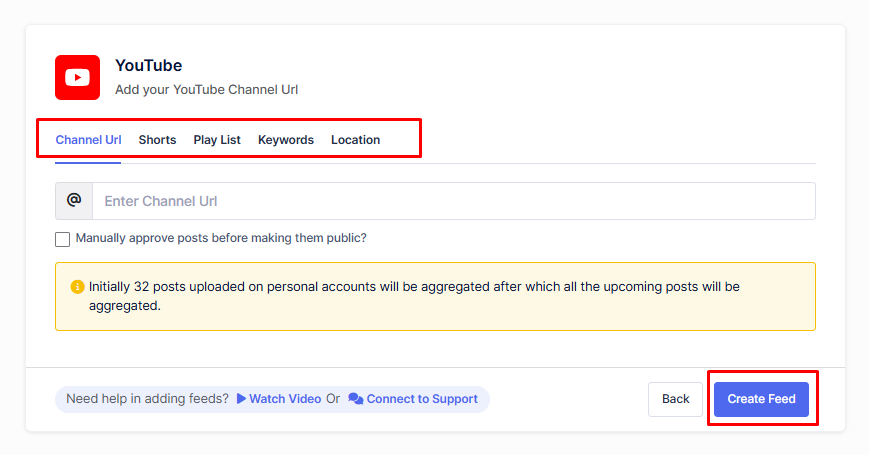The image size is (869, 455).
Task: Focus the Enter Channel Url field
Action: [x=453, y=201]
